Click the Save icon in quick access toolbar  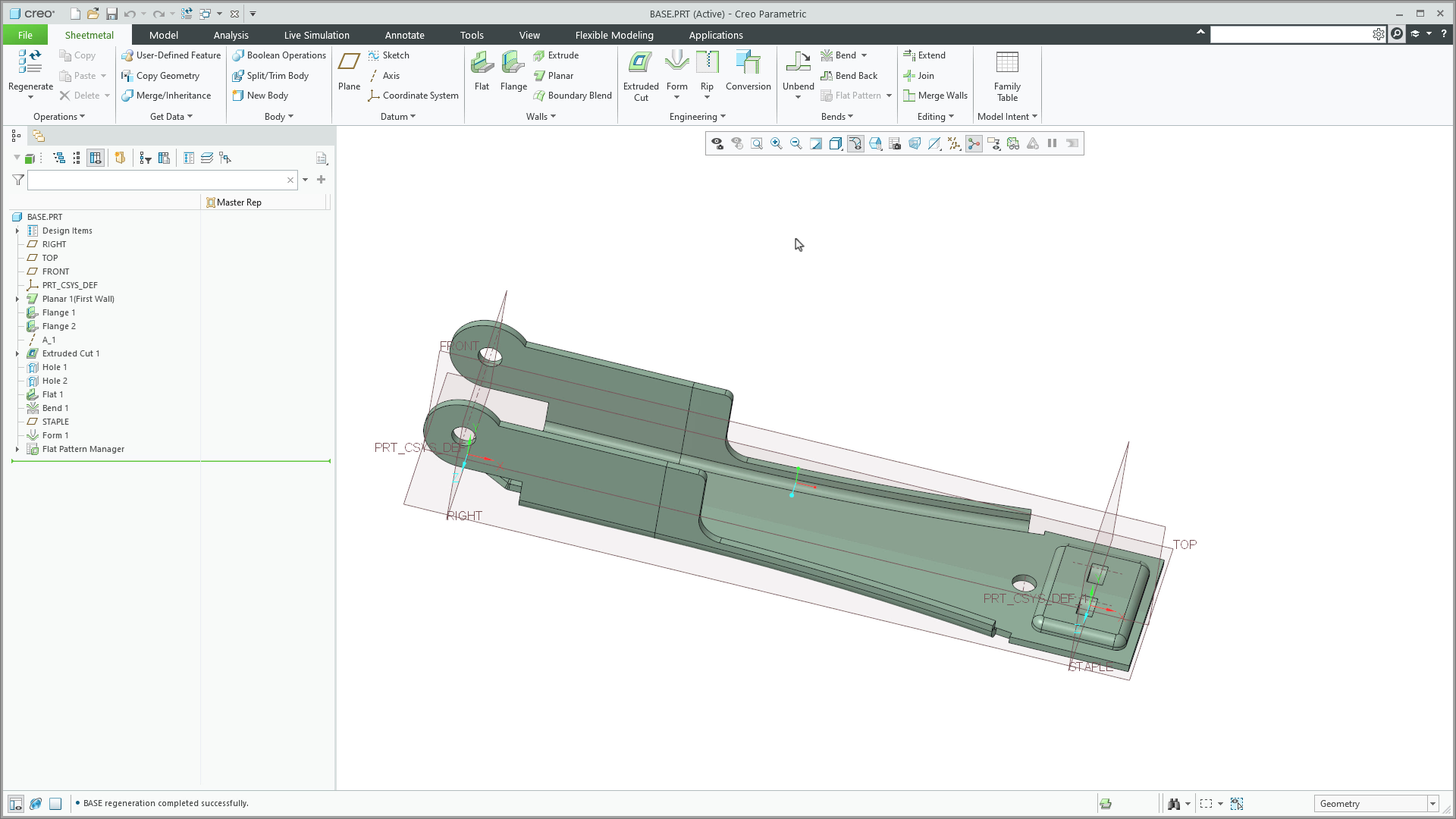pyautogui.click(x=111, y=14)
